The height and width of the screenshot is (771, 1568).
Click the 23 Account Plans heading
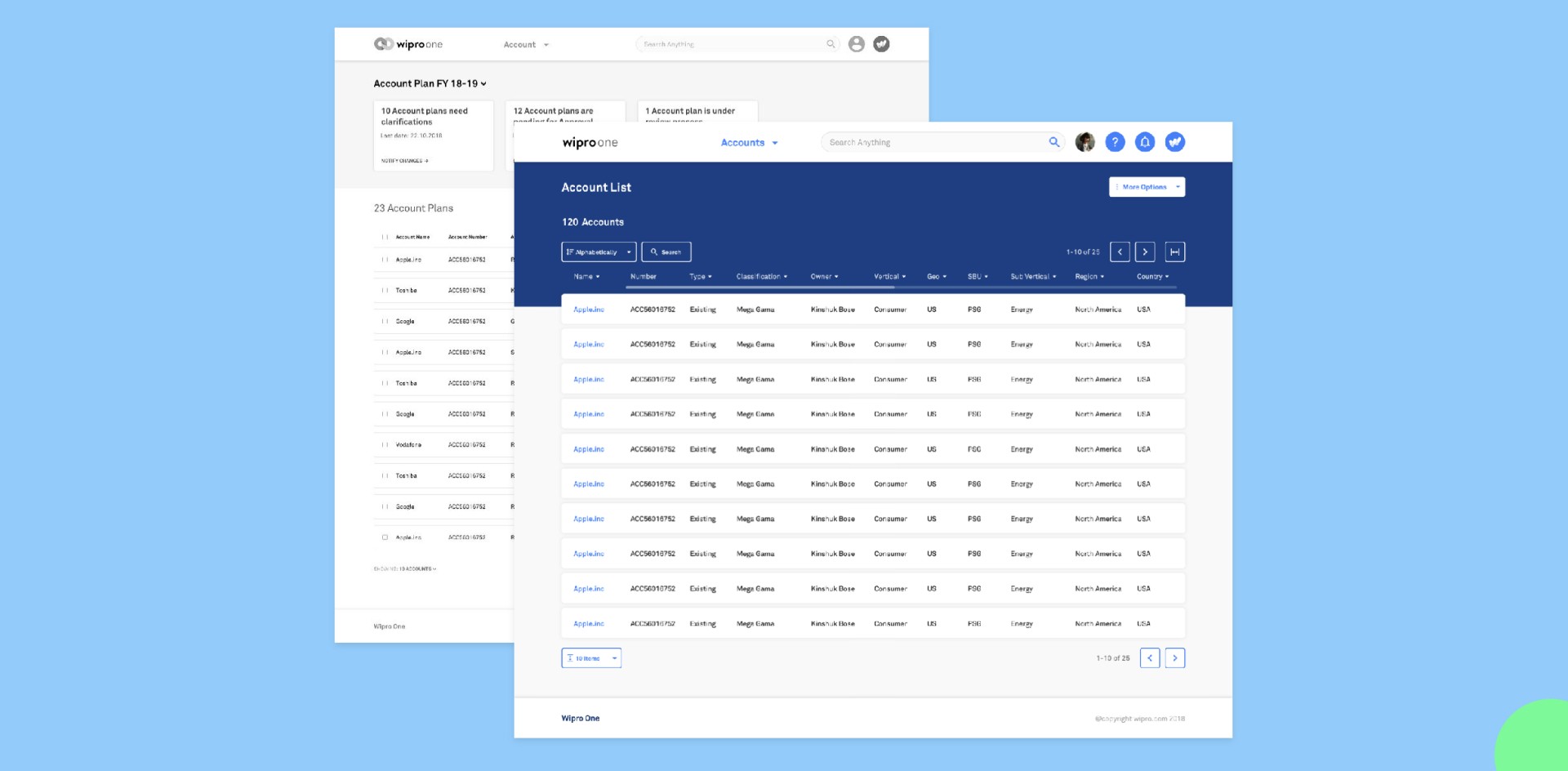click(413, 208)
